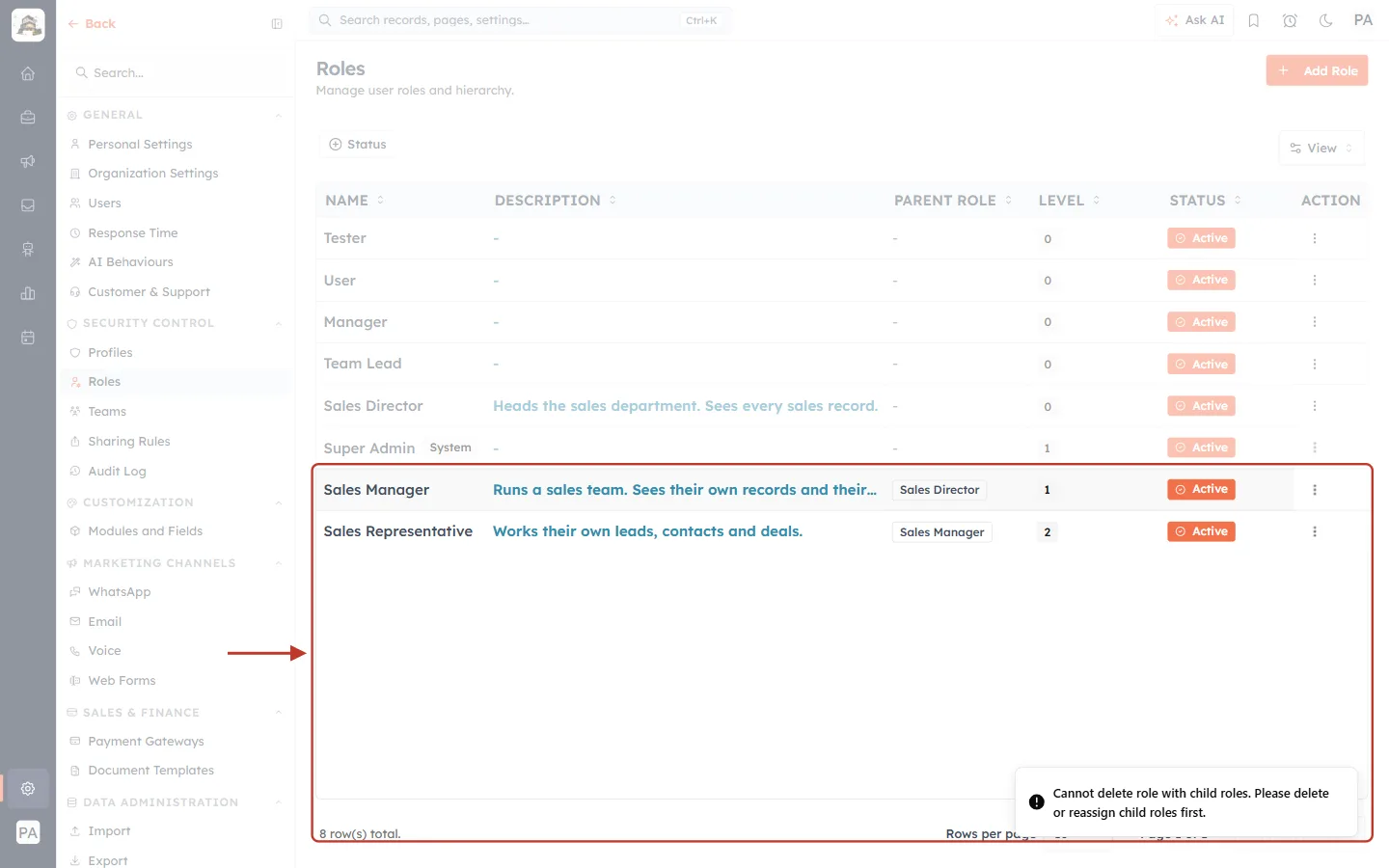Click Active status badge for Sales Representative
The width and height of the screenshot is (1389, 868).
(x=1201, y=531)
